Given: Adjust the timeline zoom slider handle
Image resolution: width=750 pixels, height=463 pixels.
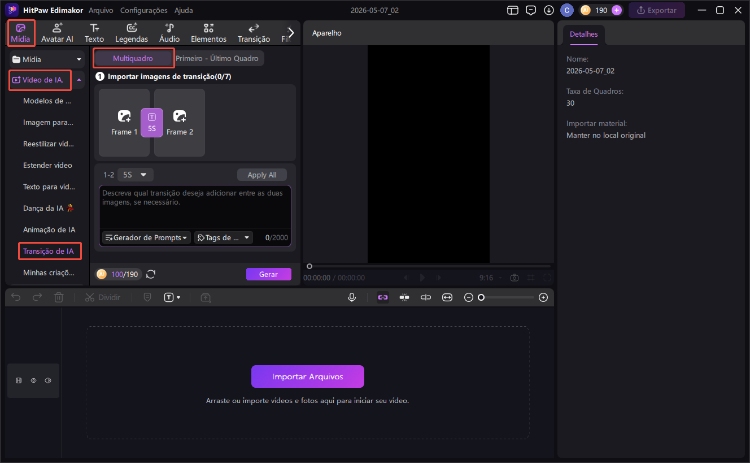Looking at the screenshot, I should pos(482,298).
